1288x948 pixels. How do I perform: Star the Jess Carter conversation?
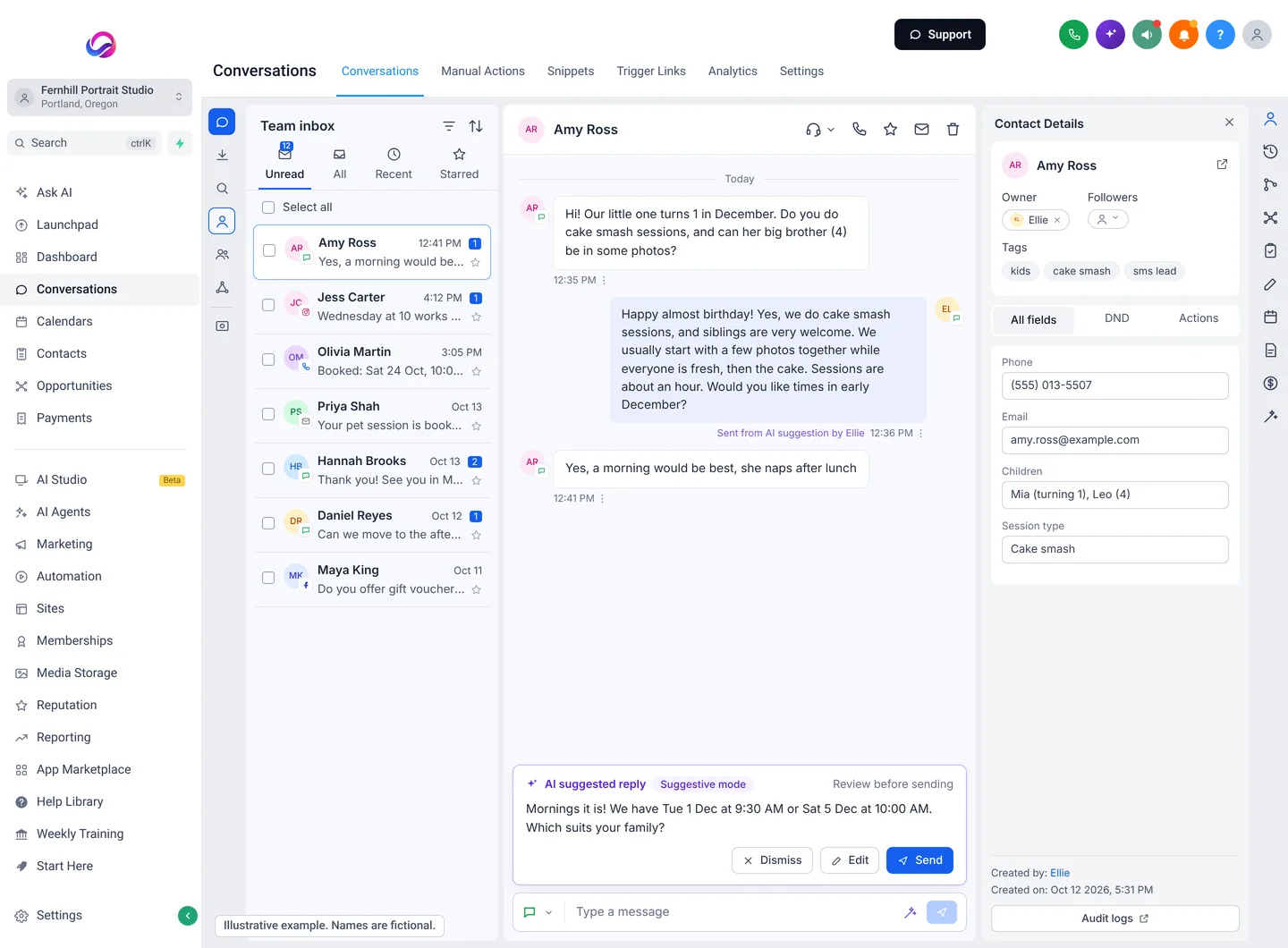pyautogui.click(x=476, y=317)
